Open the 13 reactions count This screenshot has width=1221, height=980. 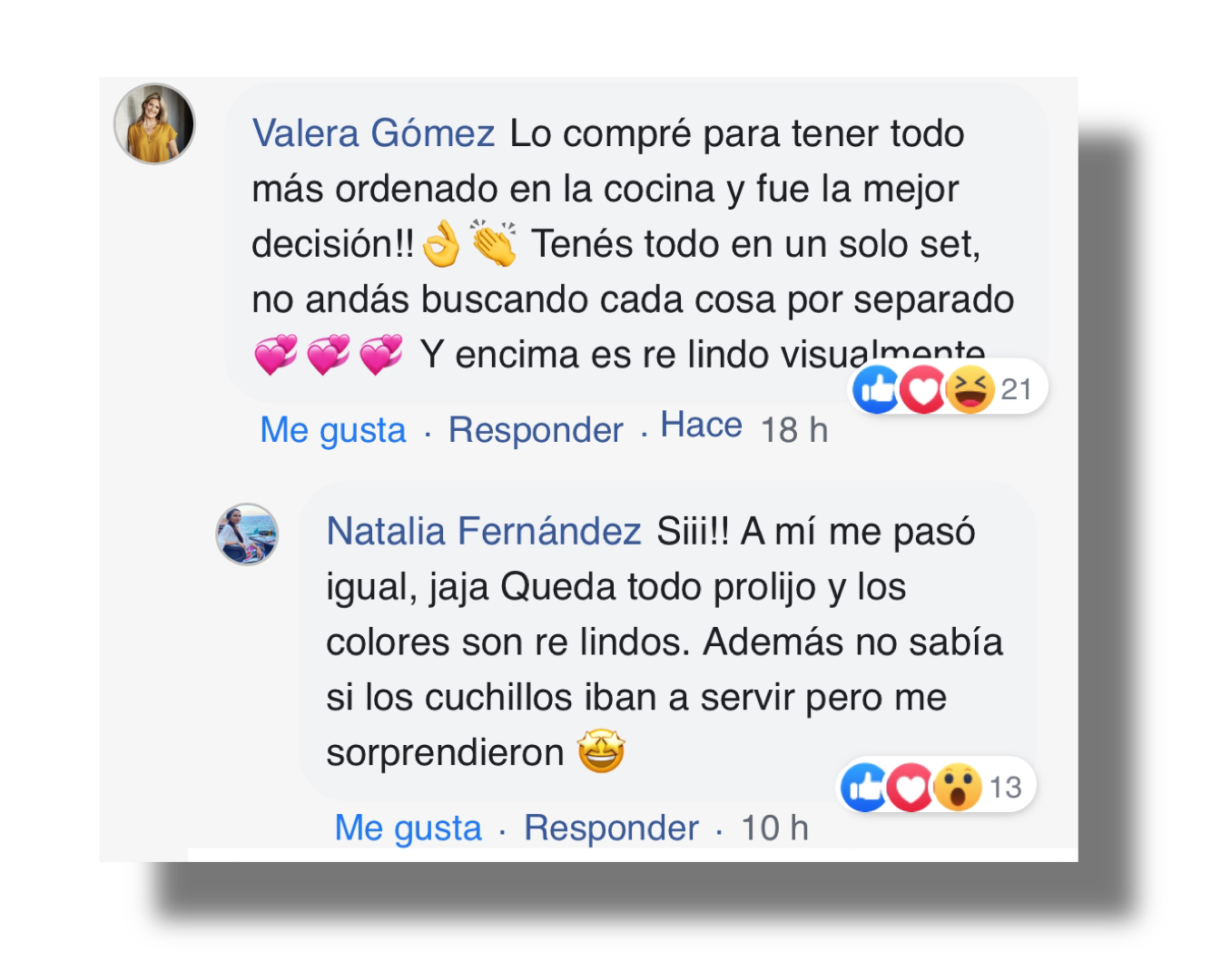pos(1006,787)
